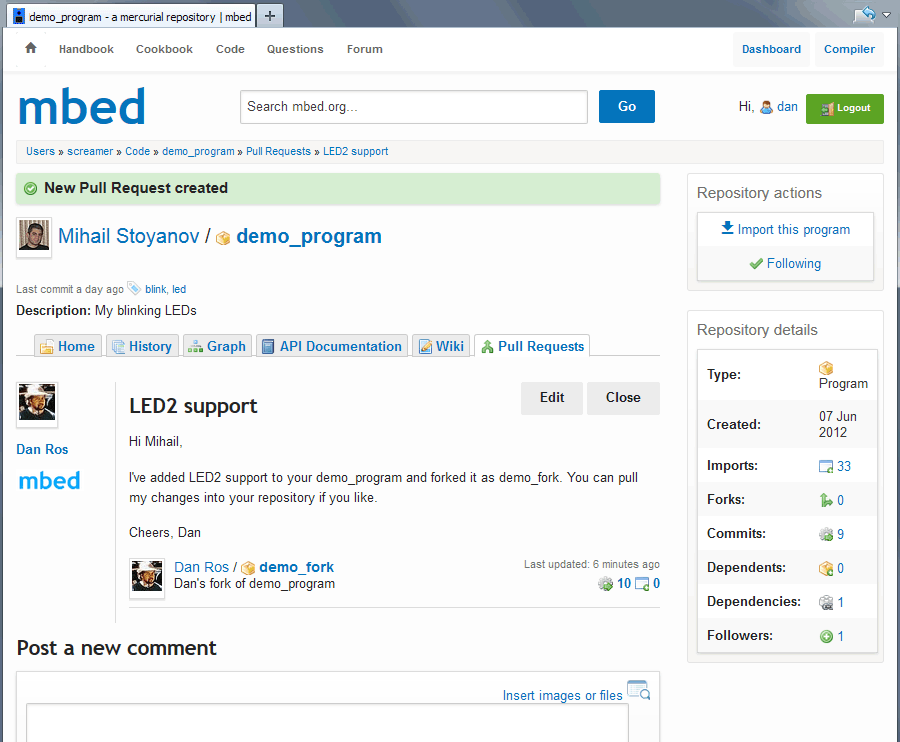Open the Handbook menu item

click(x=86, y=49)
